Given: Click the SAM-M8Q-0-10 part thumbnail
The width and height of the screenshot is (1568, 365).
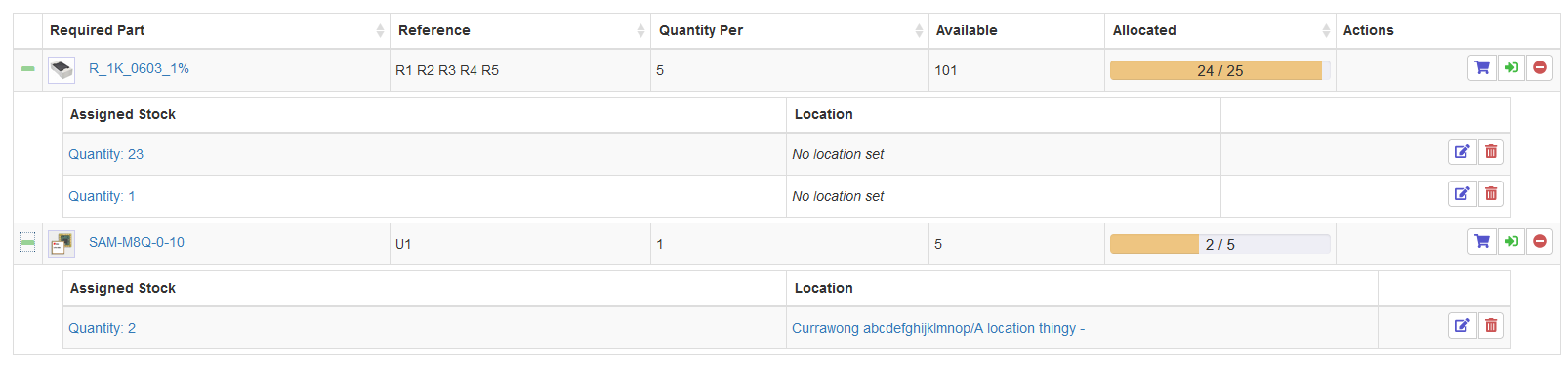Looking at the screenshot, I should pyautogui.click(x=62, y=243).
